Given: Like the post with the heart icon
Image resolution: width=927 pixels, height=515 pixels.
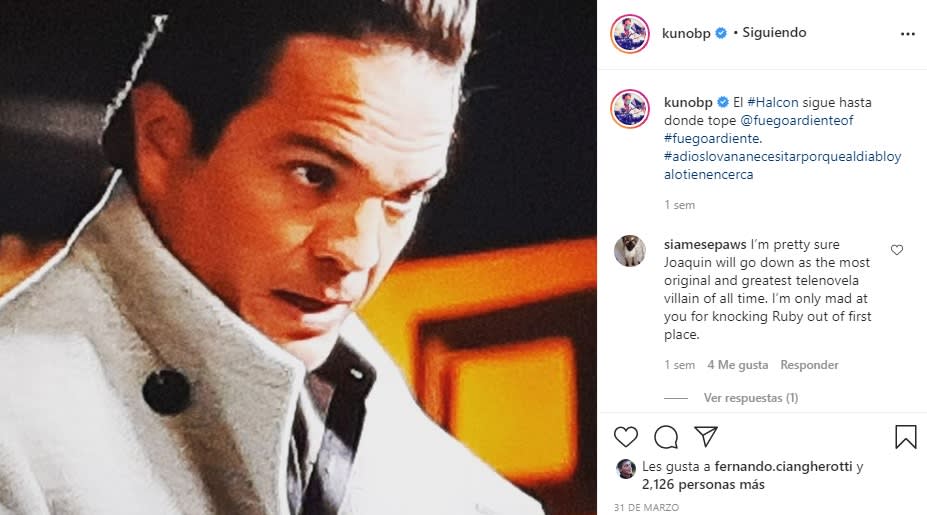Looking at the screenshot, I should 626,437.
